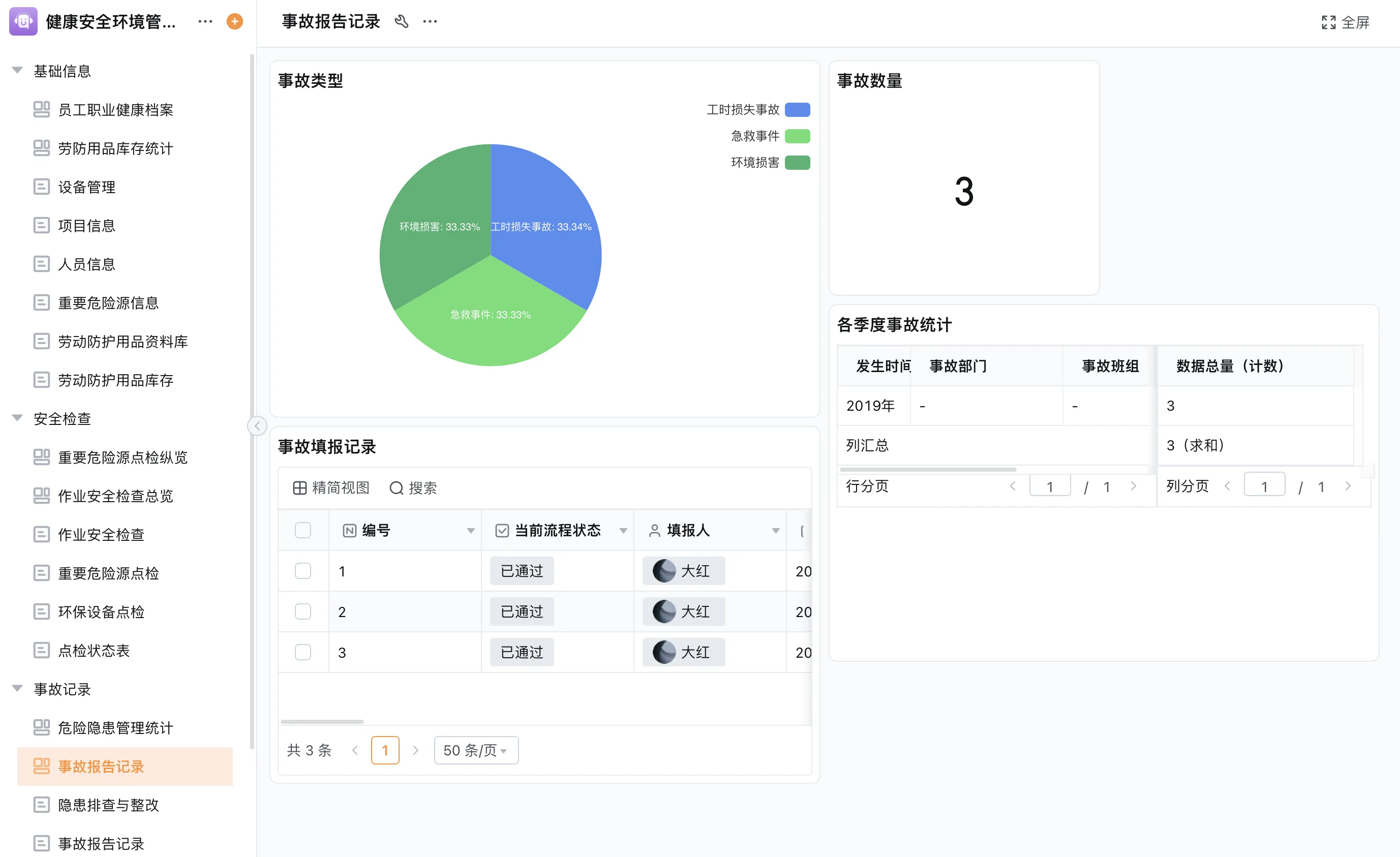Click the 行分页 page number input
Image resolution: width=1400 pixels, height=857 pixels.
click(x=1050, y=486)
